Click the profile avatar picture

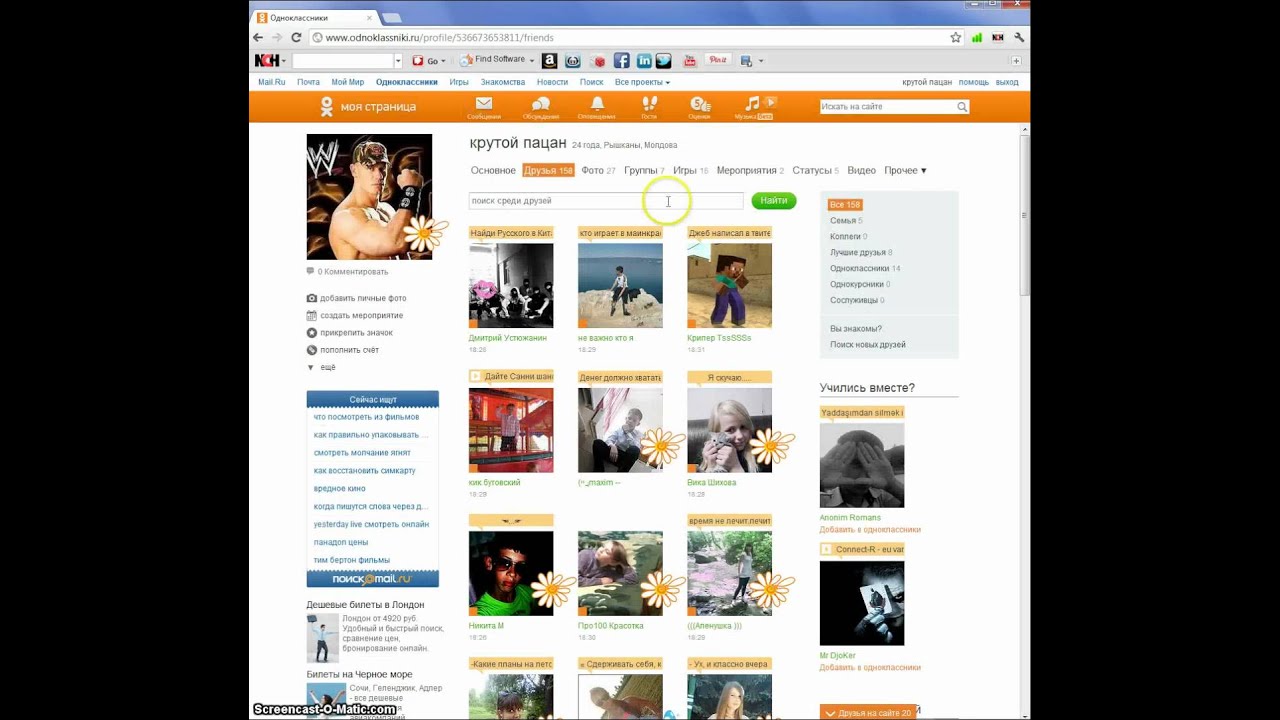tap(369, 197)
